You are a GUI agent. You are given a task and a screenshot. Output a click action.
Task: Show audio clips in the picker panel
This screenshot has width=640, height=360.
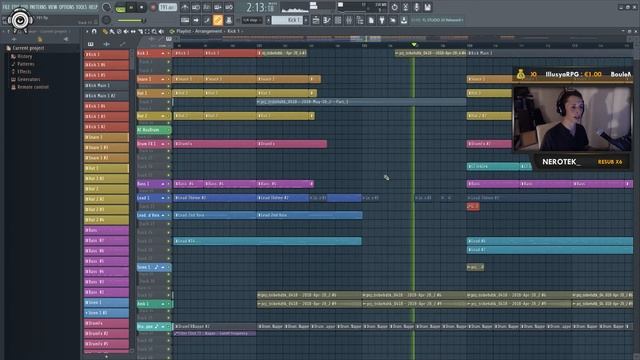(x=107, y=44)
